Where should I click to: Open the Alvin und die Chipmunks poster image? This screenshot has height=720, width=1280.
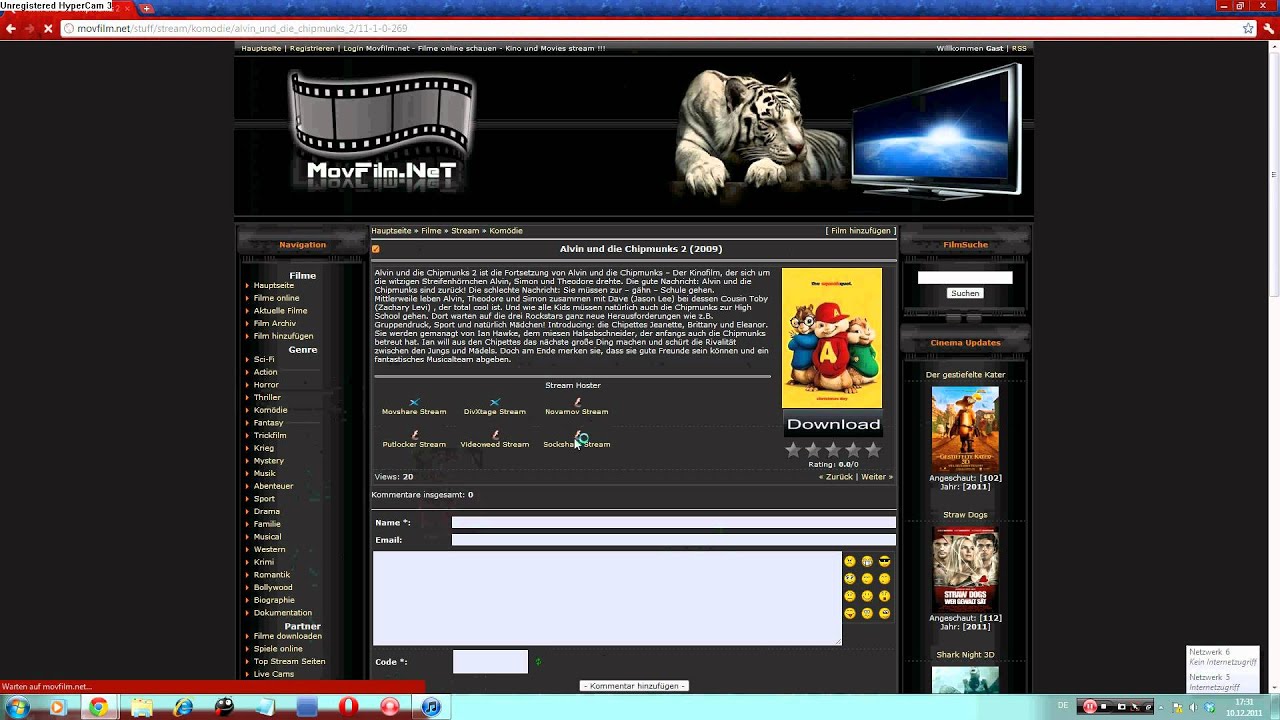click(x=832, y=338)
